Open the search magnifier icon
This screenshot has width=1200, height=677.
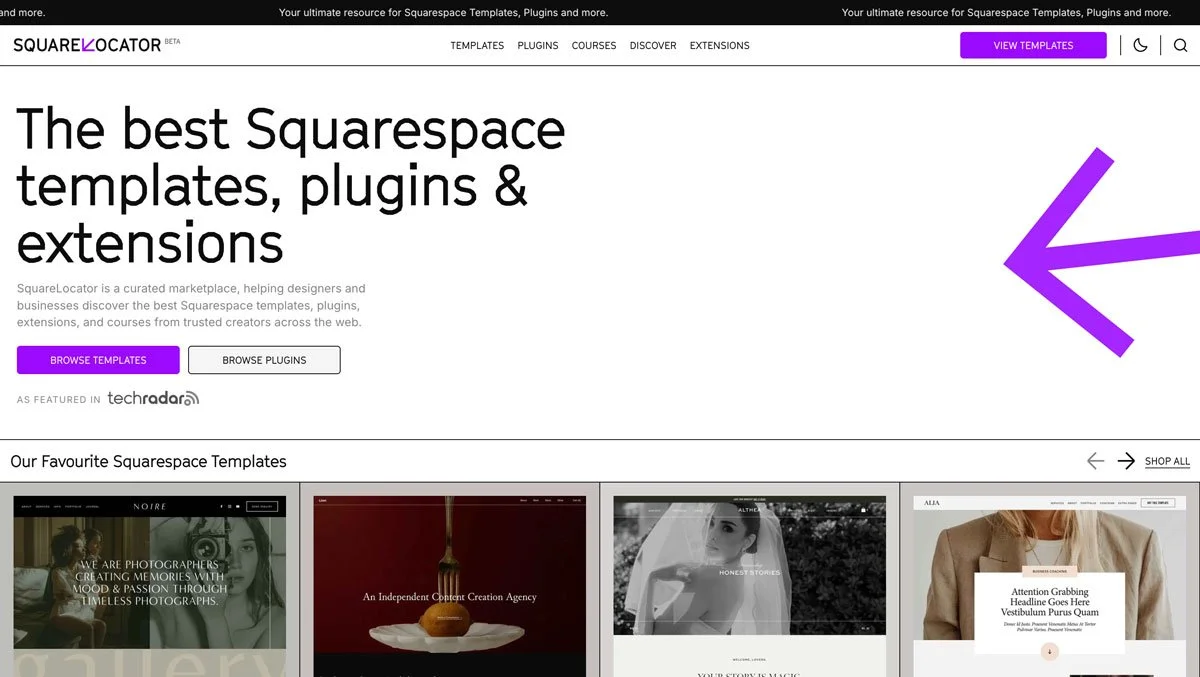coord(1180,45)
